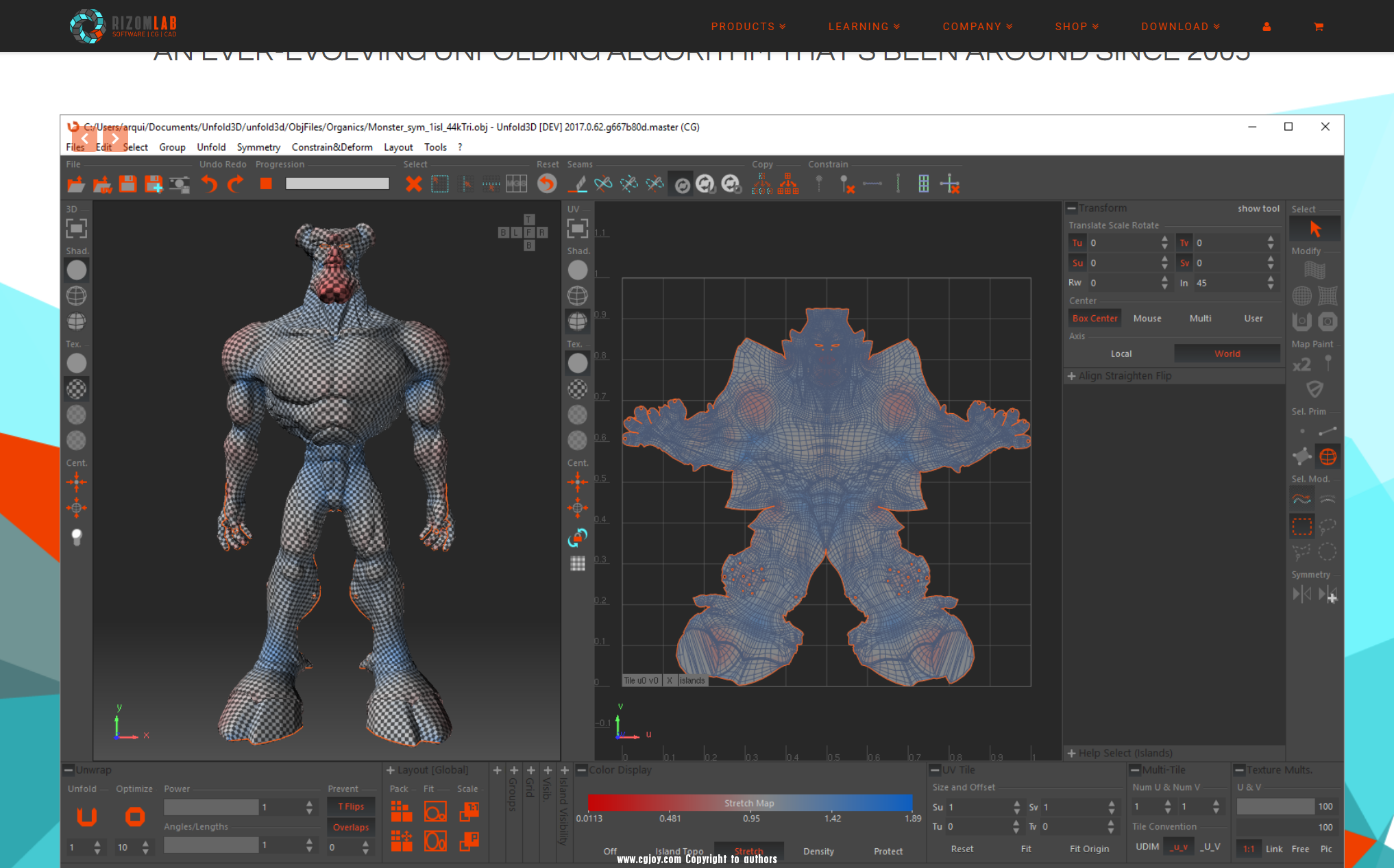Click the red X deselect icon
1394x868 pixels.
pyautogui.click(x=413, y=184)
